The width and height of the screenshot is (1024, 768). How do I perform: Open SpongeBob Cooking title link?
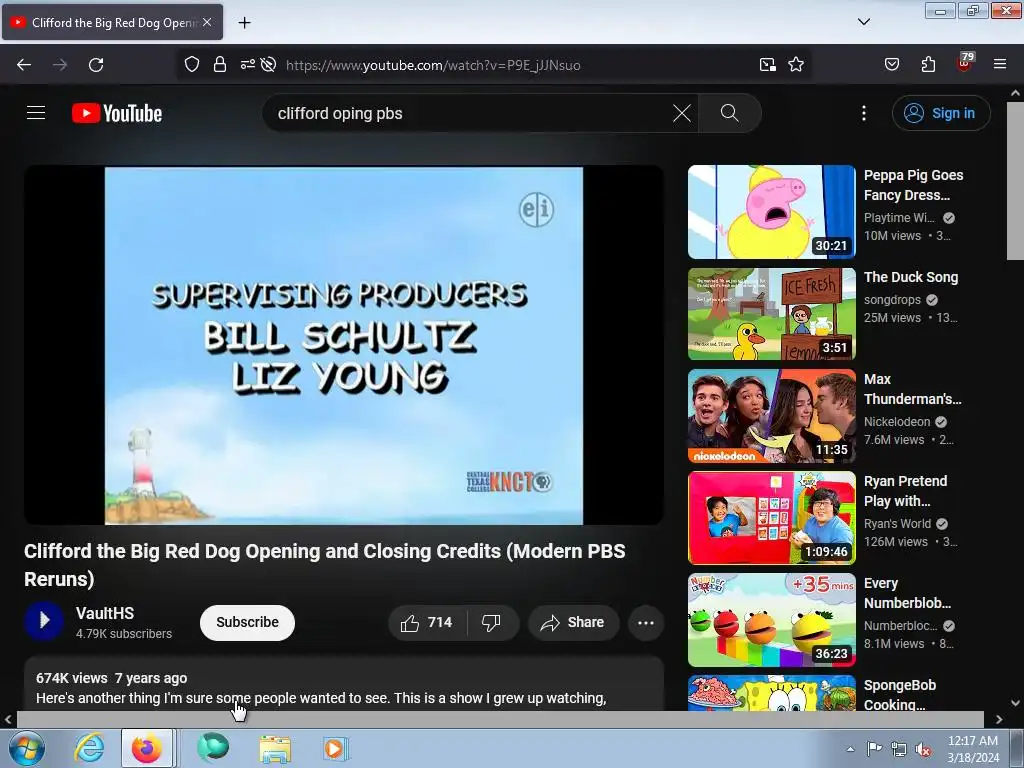pos(899,695)
